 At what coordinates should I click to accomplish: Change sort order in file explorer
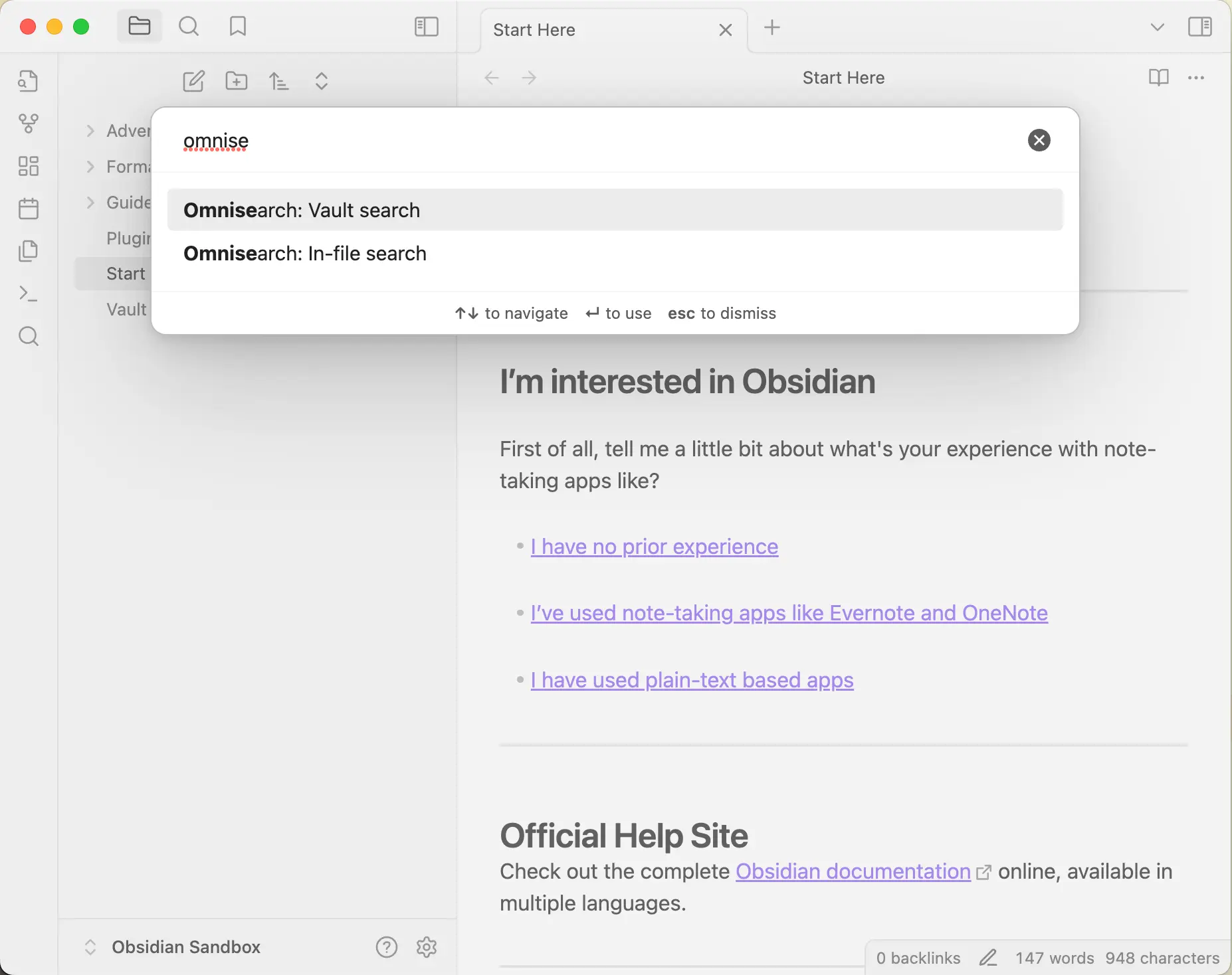point(278,81)
